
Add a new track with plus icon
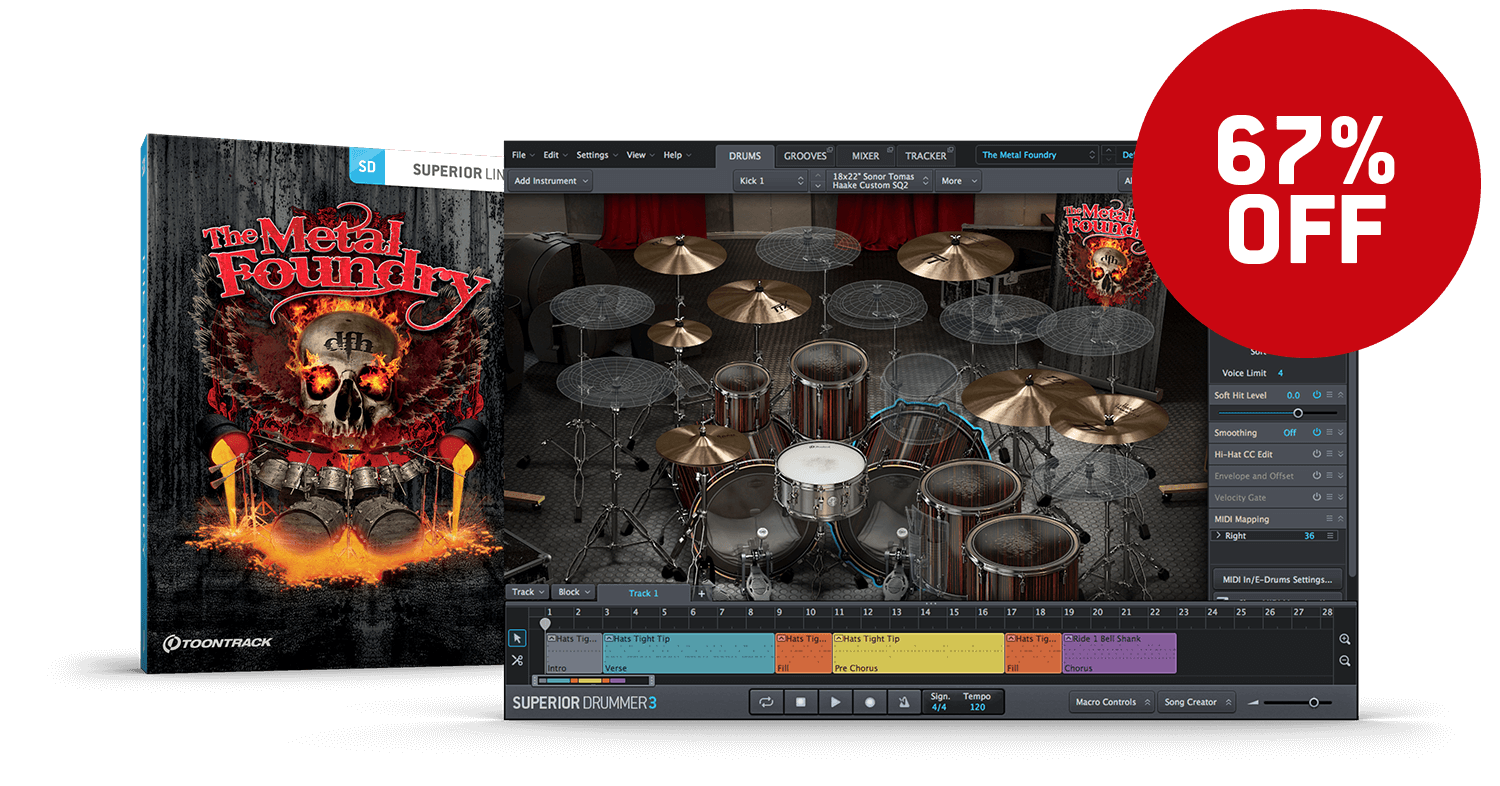coord(701,593)
